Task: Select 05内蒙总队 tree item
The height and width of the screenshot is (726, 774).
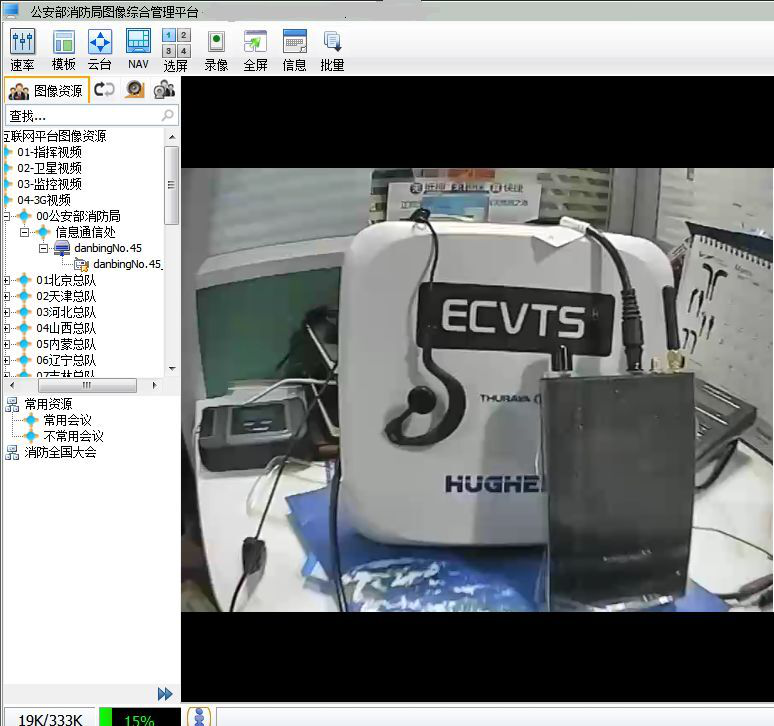Action: point(66,344)
